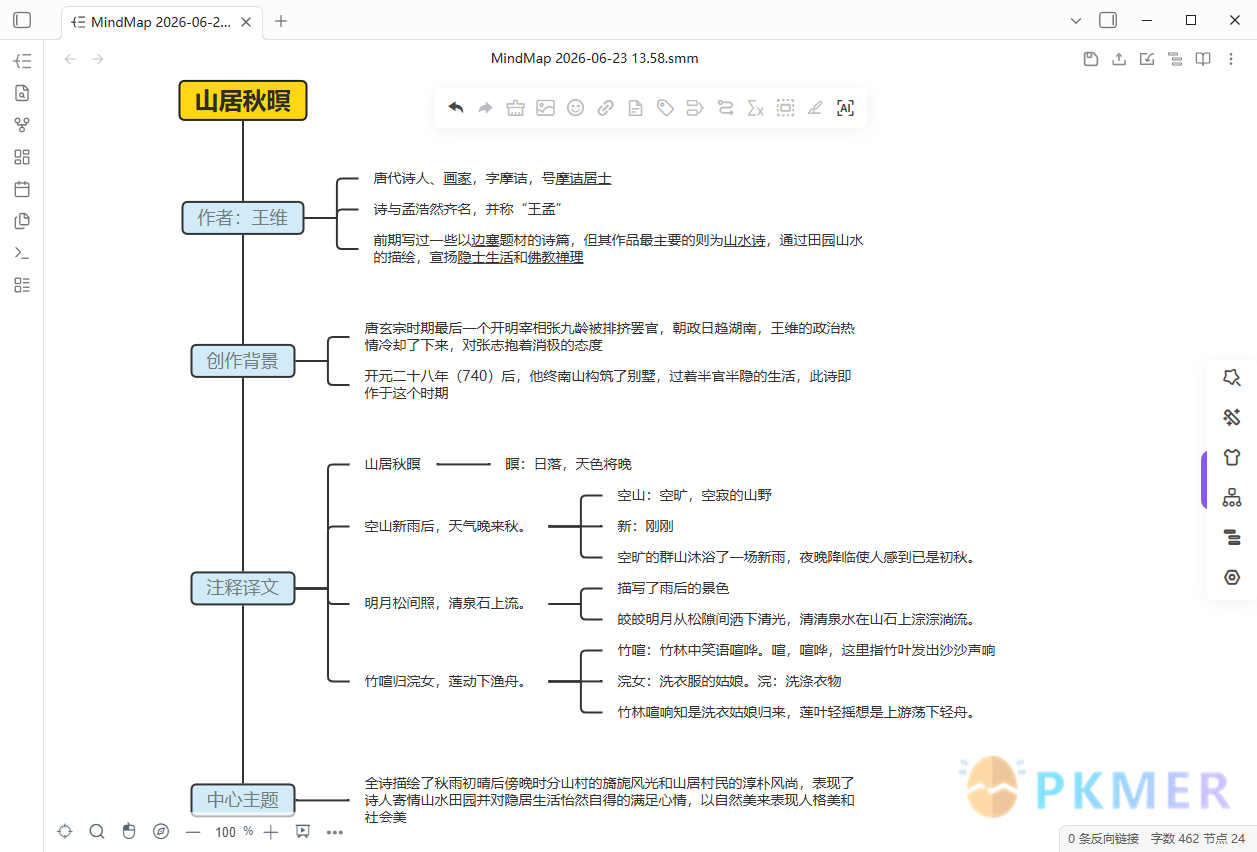Screen dimensions: 1257x852
Task: Open the hexagon settings panel
Action: point(1232,578)
